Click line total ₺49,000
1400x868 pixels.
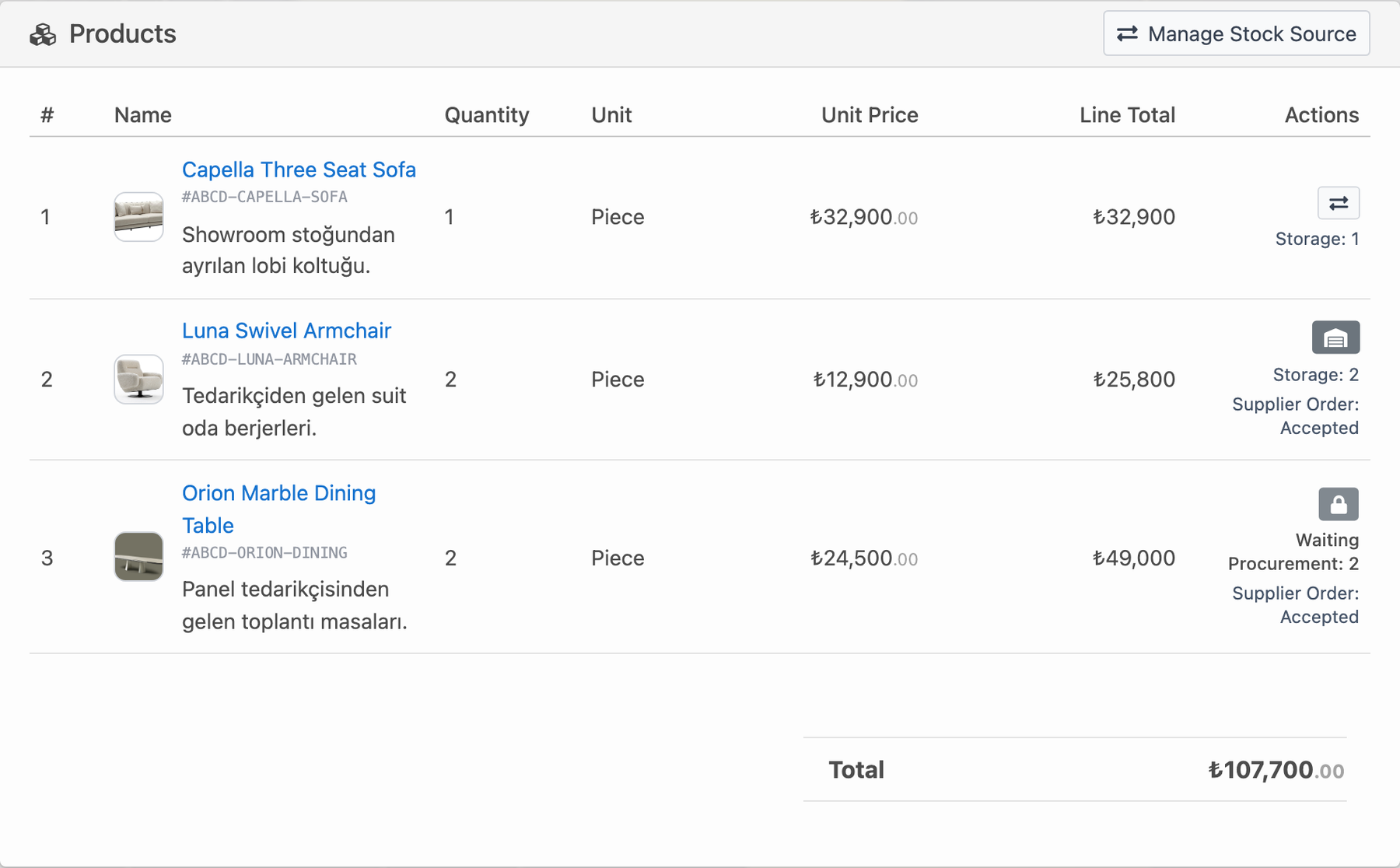[1134, 558]
